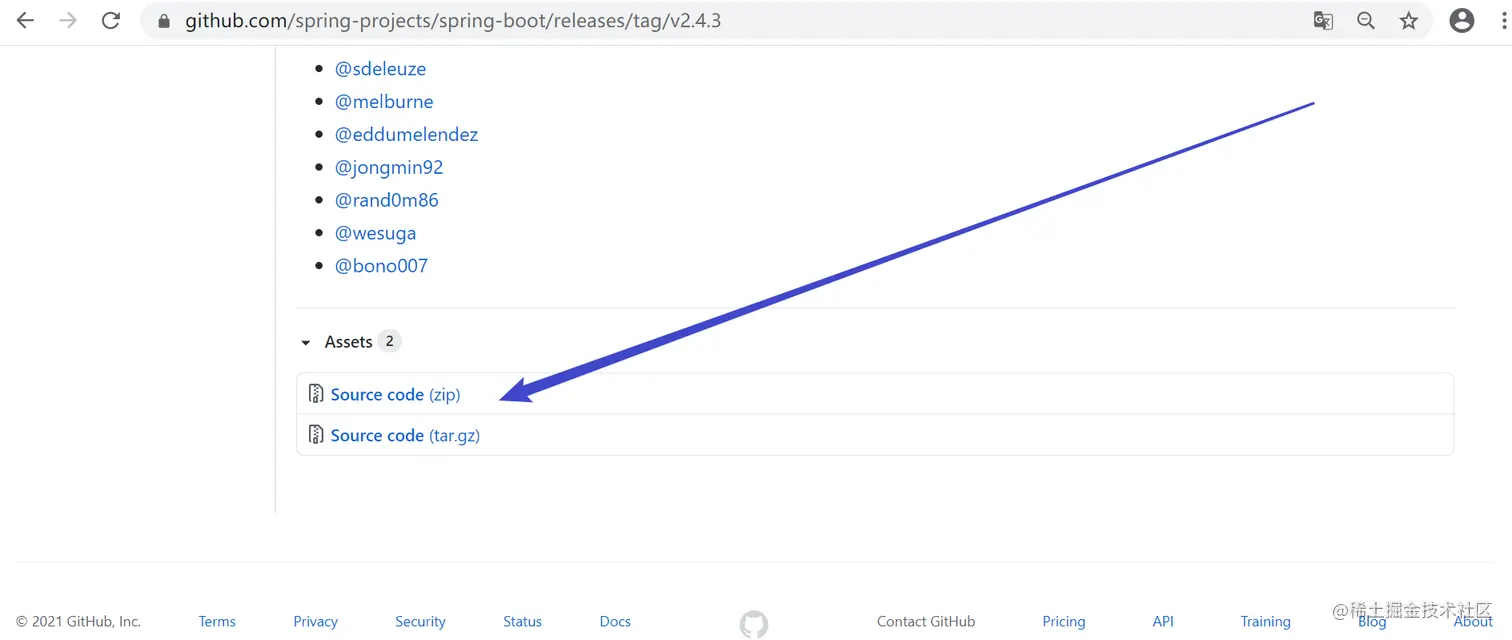
Task: Collapse the Assets section triangle
Action: click(306, 343)
